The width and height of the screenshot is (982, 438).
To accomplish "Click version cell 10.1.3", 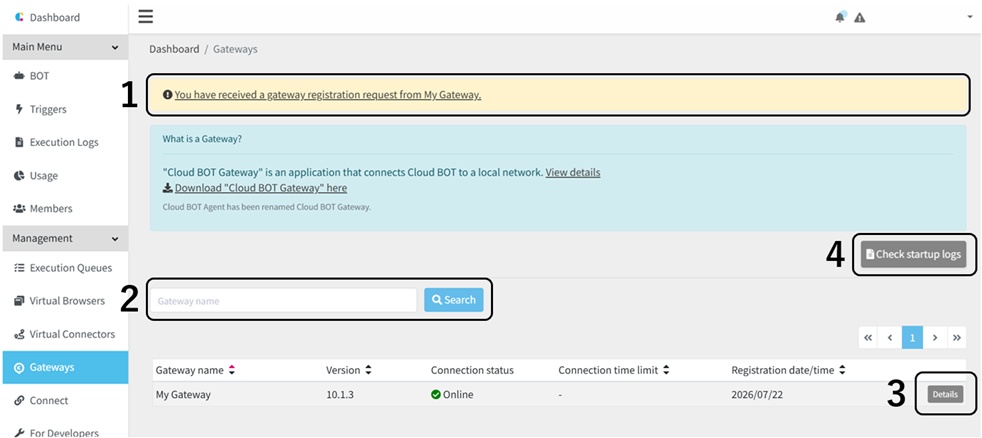I will [339, 395].
